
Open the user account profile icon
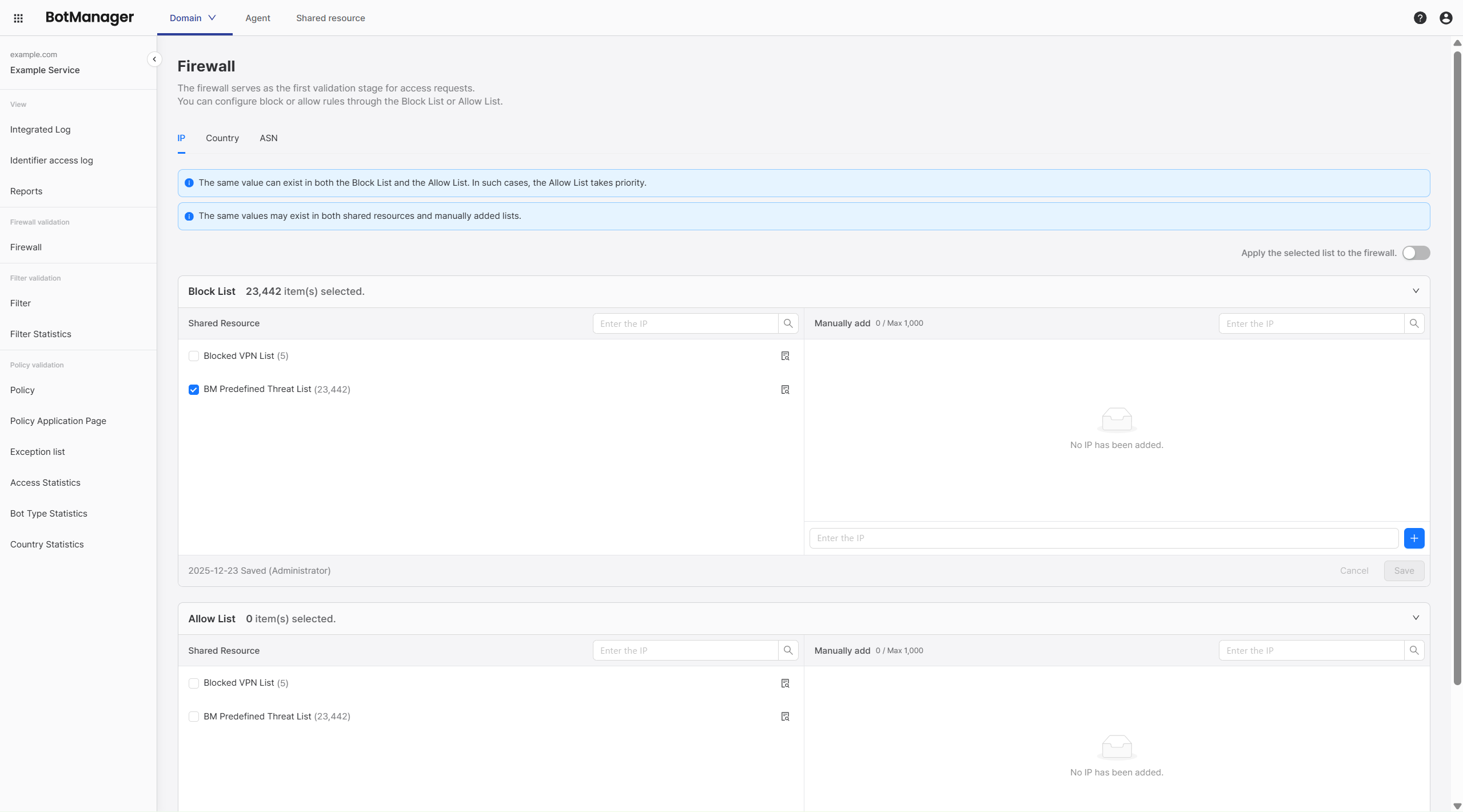coord(1445,18)
